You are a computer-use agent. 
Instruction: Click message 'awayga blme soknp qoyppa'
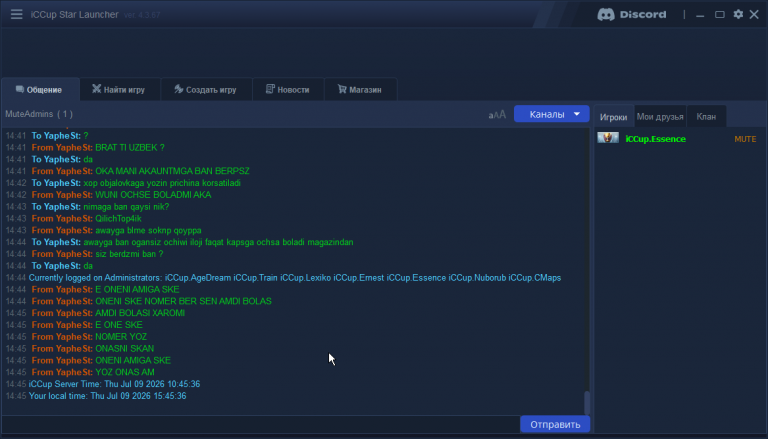tap(148, 230)
